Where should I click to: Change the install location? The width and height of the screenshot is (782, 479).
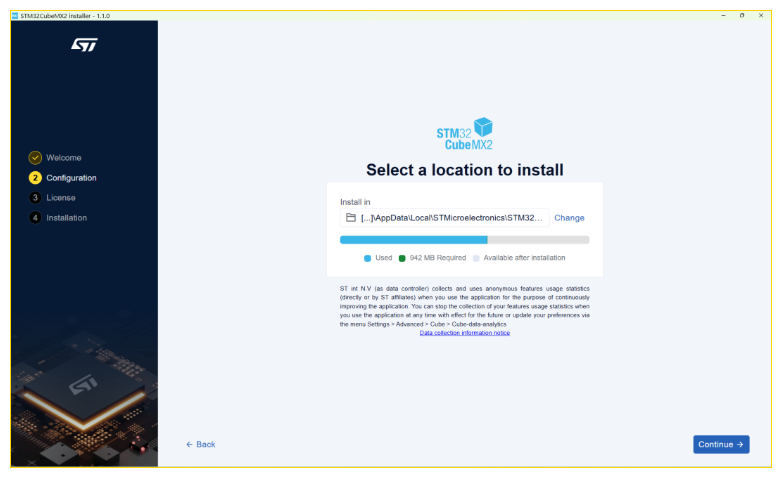click(569, 218)
